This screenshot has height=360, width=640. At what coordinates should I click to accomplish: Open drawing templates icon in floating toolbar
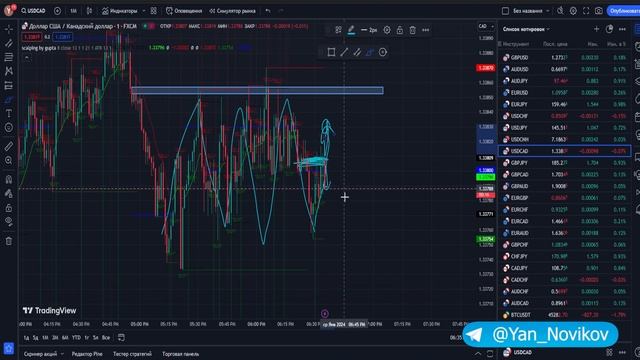coord(338,30)
